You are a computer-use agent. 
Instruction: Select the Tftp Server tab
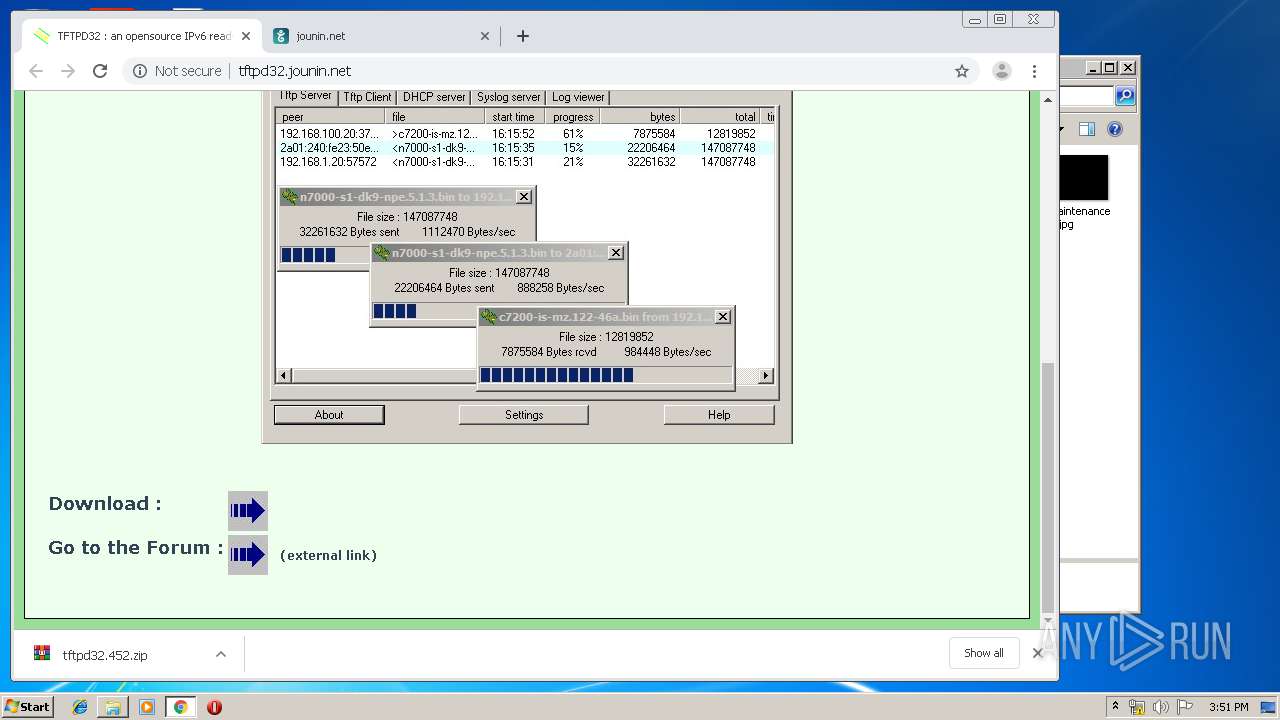pyautogui.click(x=305, y=96)
